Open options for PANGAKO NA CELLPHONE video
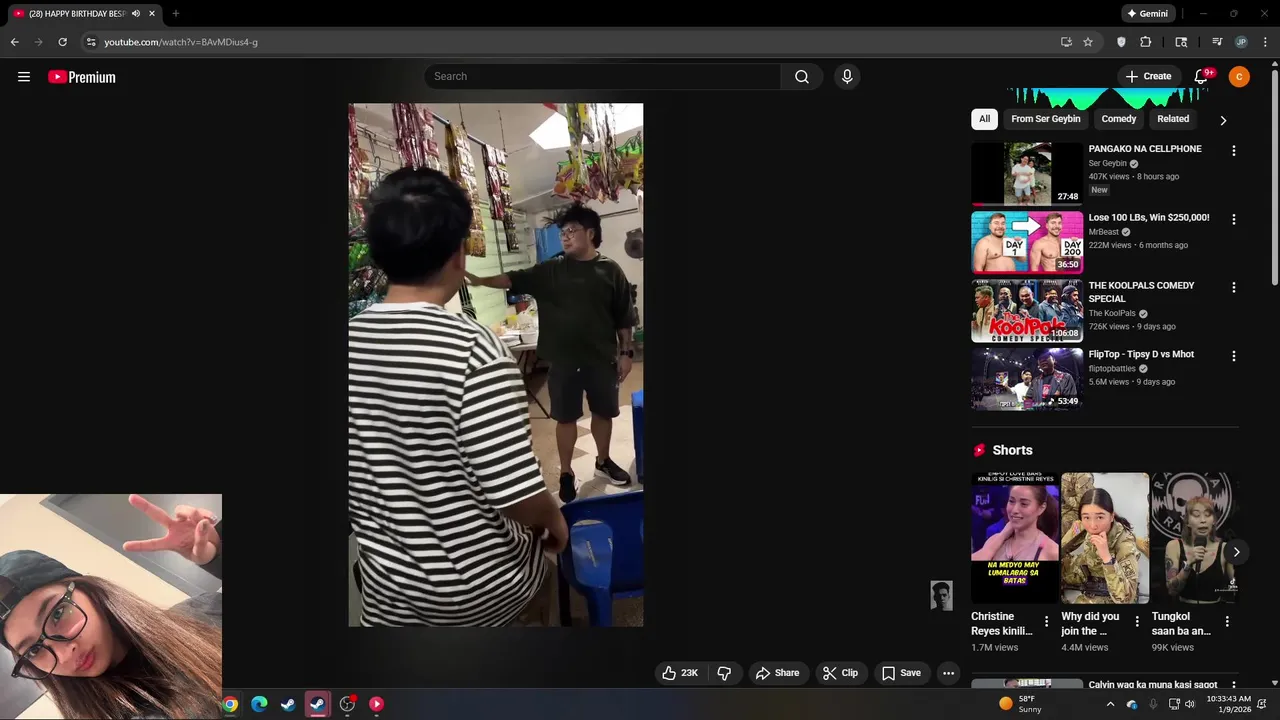The height and width of the screenshot is (720, 1280). tap(1233, 151)
